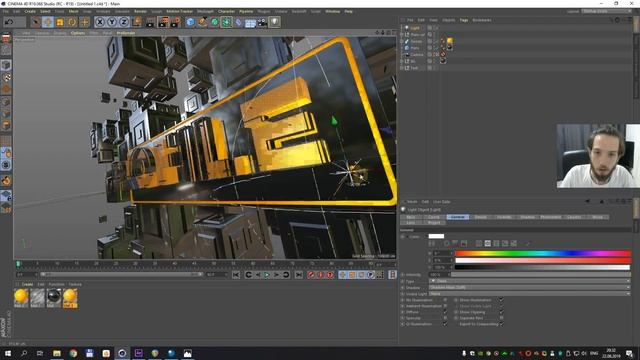Click the Camera object icon in the toolbar
The width and height of the screenshot is (640, 360).
tap(262, 22)
